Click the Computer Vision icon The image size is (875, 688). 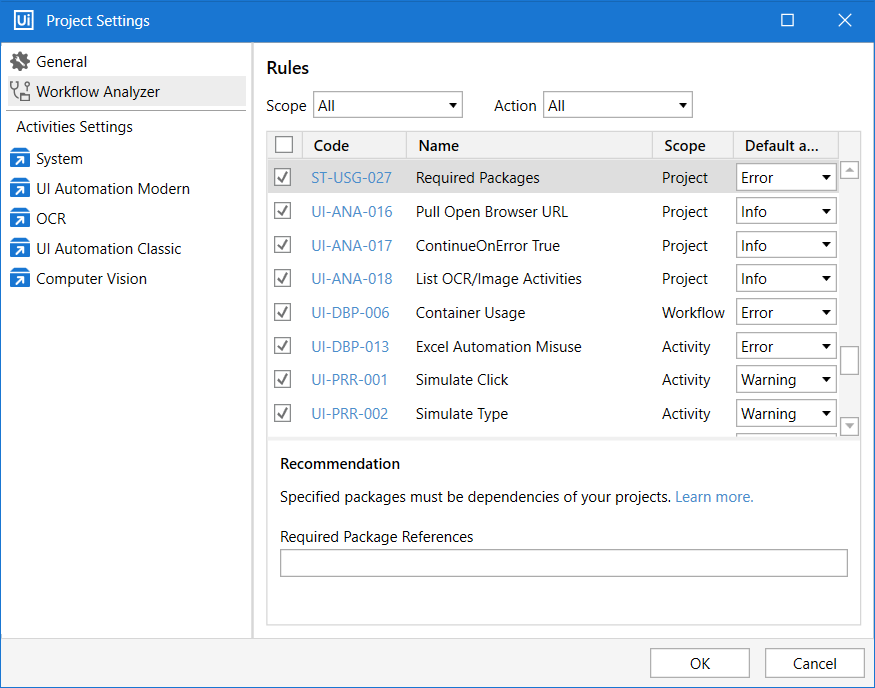point(20,279)
